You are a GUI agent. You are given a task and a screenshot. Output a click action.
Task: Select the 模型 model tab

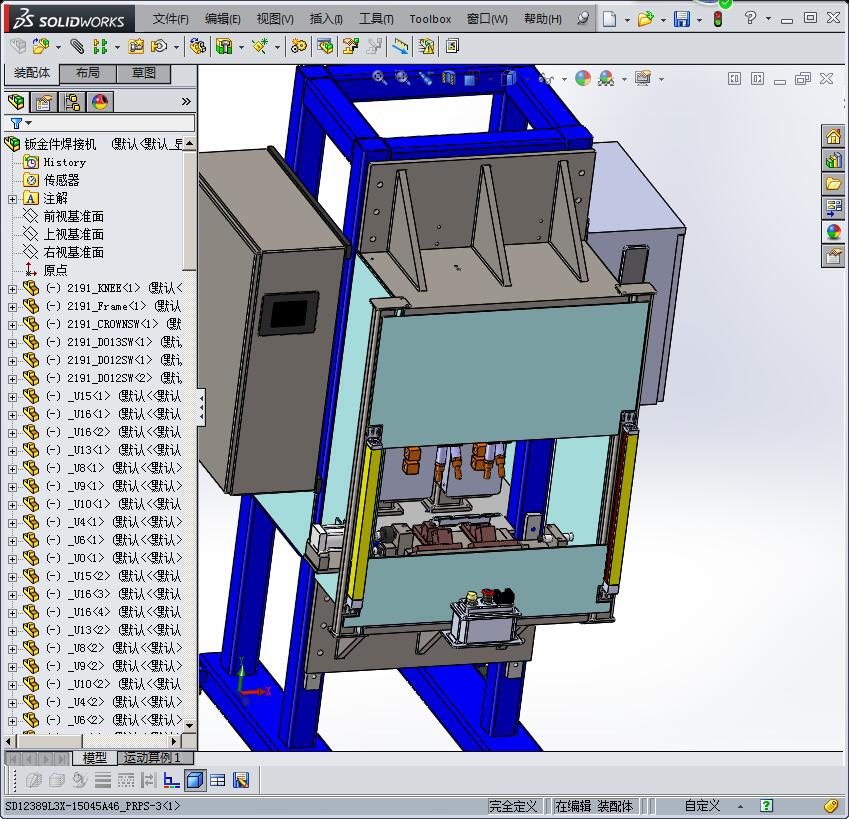click(95, 758)
